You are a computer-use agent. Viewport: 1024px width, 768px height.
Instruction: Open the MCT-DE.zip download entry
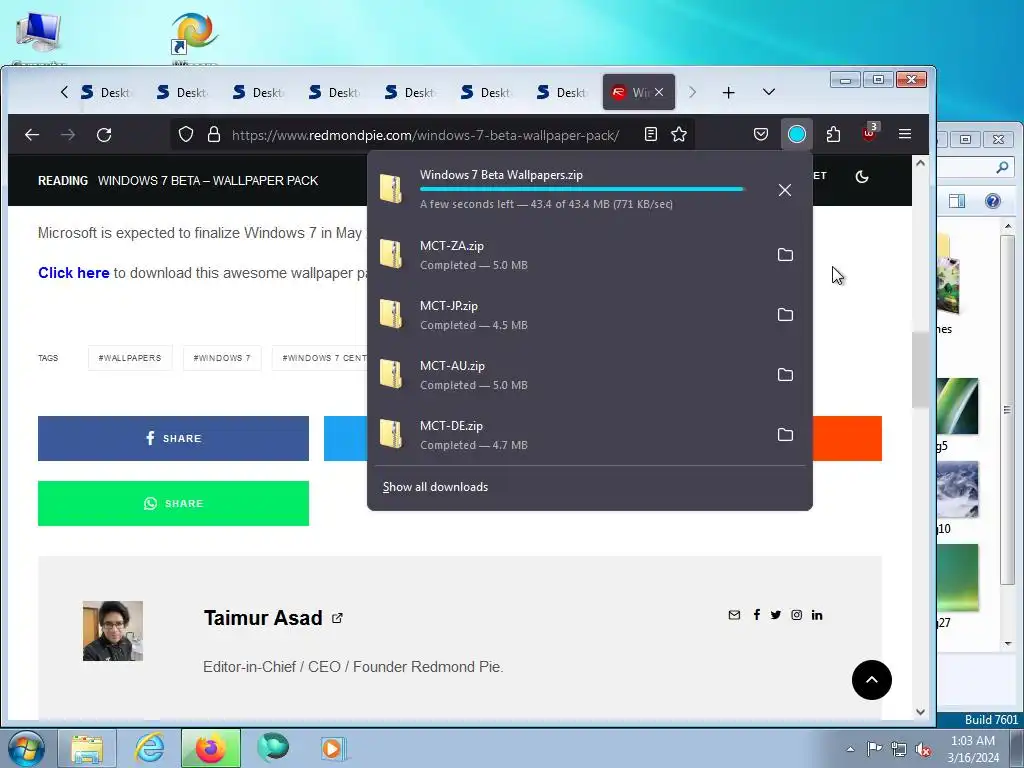(x=568, y=435)
